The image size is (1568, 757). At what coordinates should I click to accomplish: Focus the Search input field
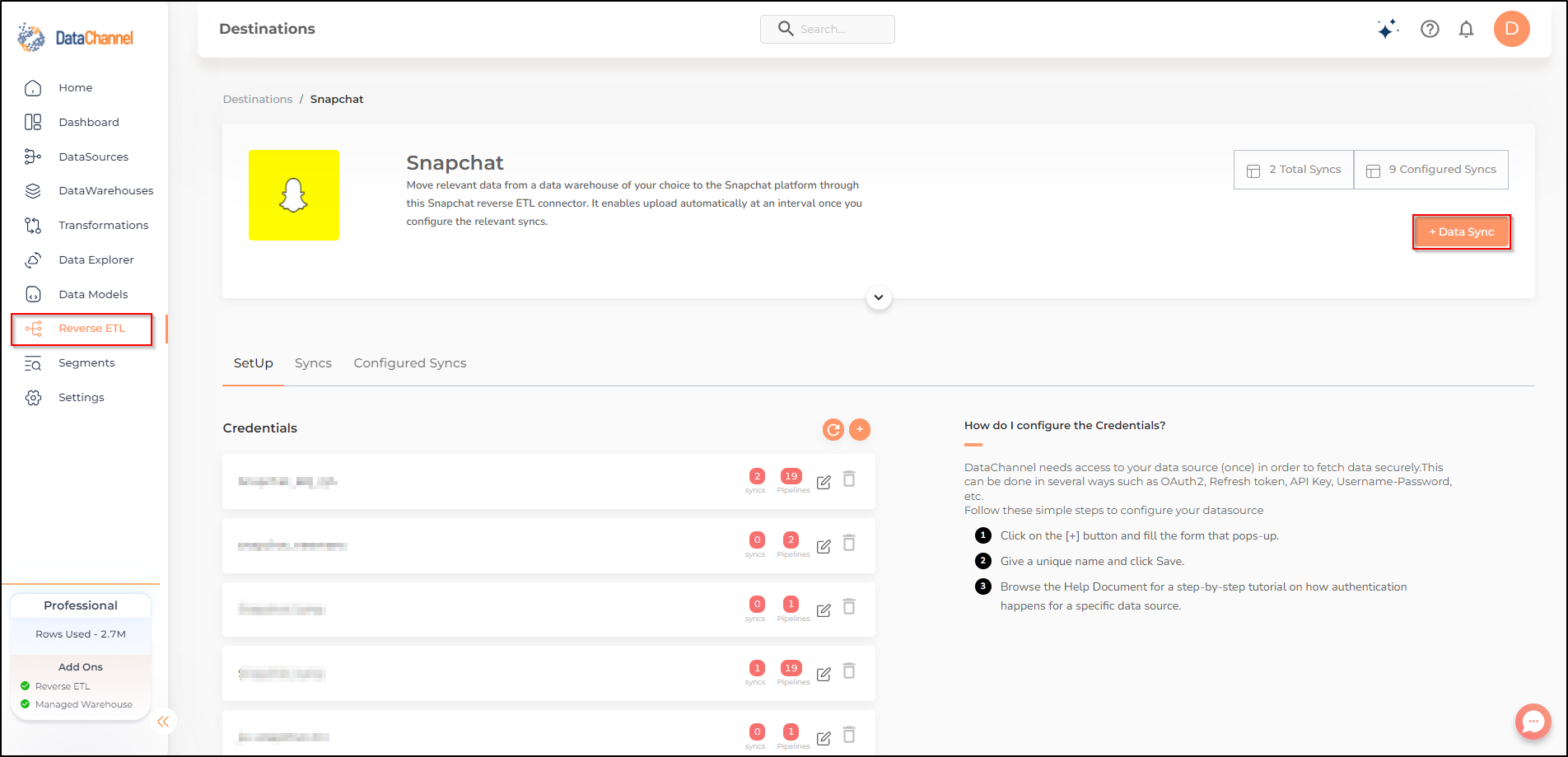click(828, 29)
